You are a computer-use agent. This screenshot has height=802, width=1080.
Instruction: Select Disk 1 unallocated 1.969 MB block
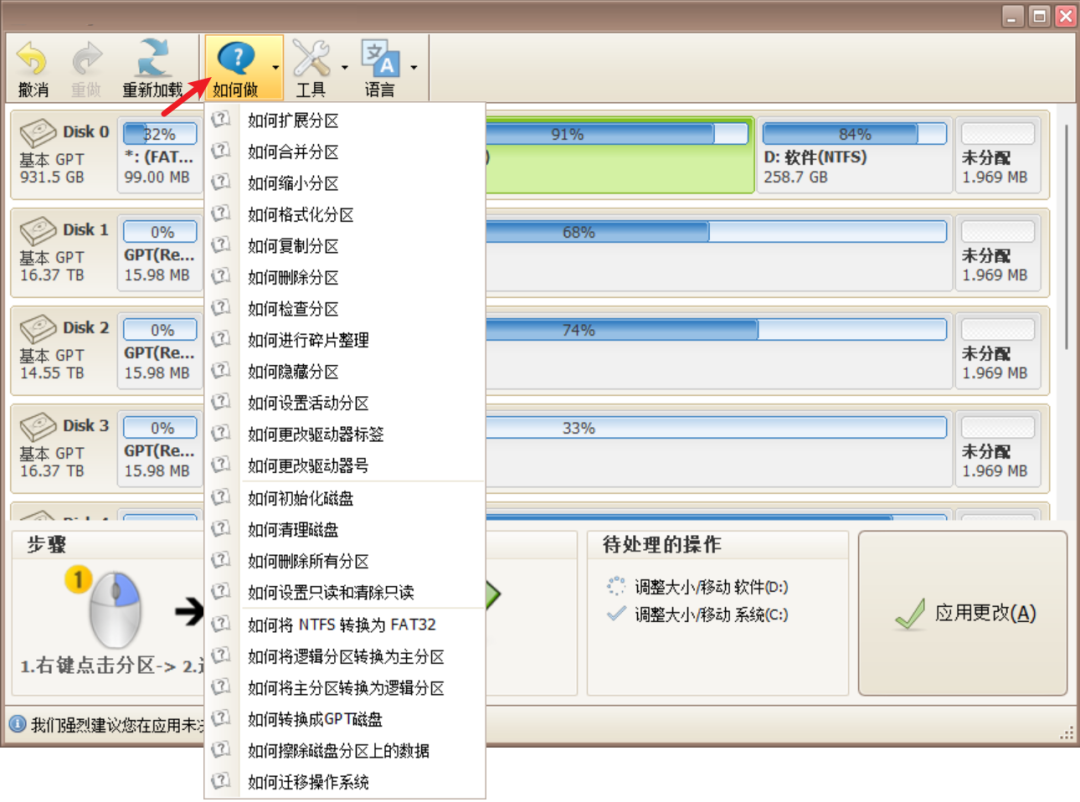997,253
